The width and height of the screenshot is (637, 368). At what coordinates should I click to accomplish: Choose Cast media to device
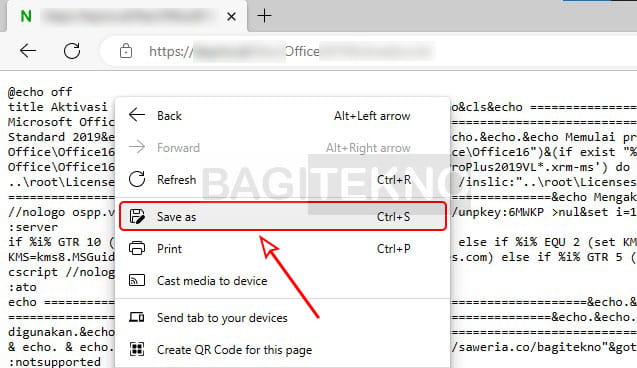point(283,281)
